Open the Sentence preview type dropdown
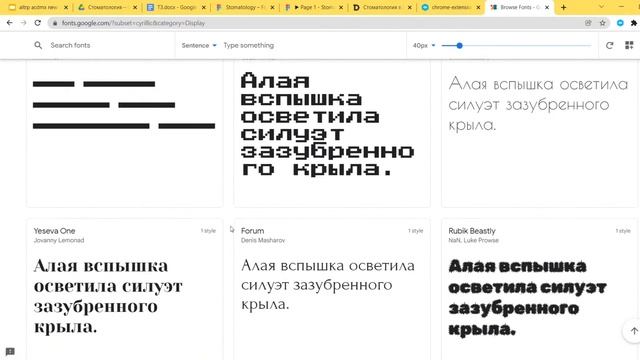 click(x=199, y=45)
